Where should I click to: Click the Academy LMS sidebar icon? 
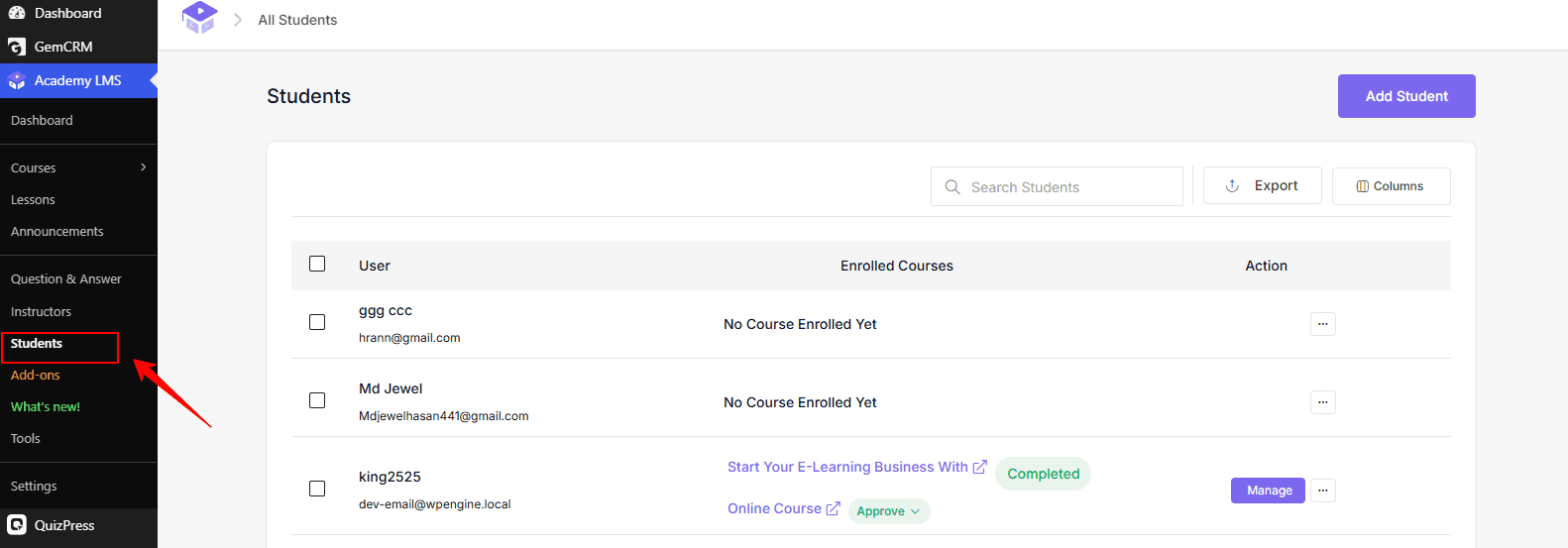click(17, 81)
